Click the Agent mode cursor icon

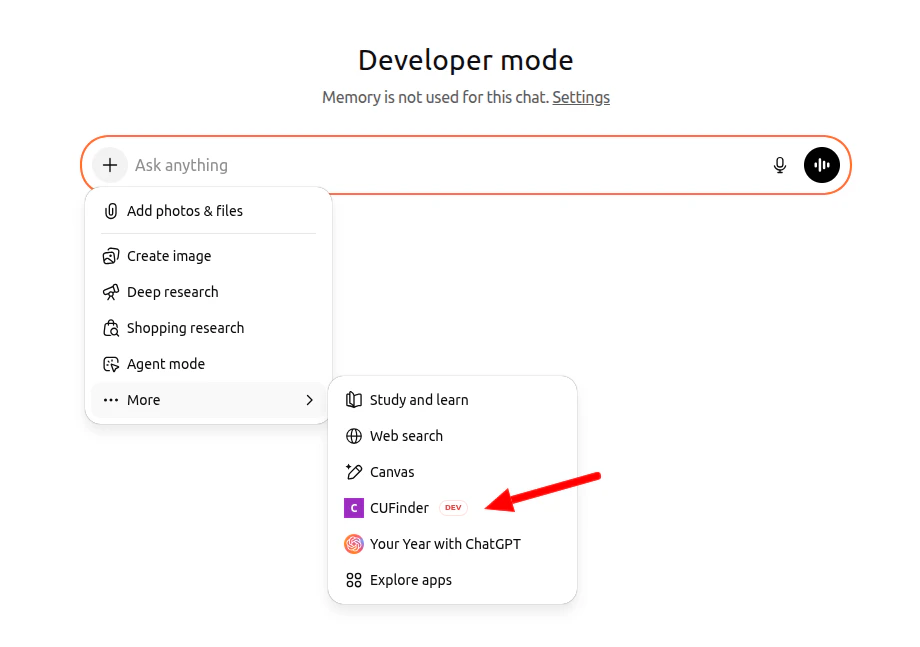(110, 364)
